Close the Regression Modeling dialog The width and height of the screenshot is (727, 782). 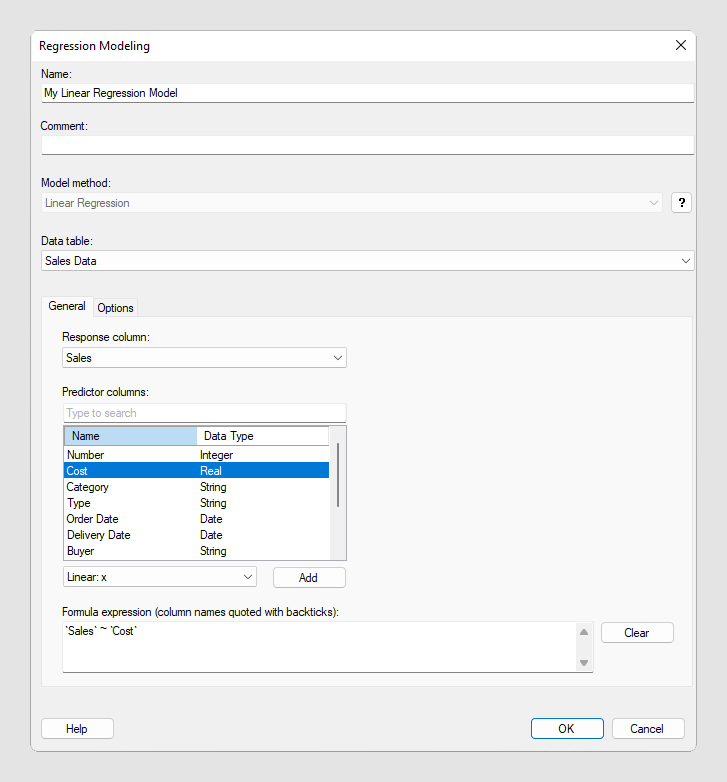point(681,45)
